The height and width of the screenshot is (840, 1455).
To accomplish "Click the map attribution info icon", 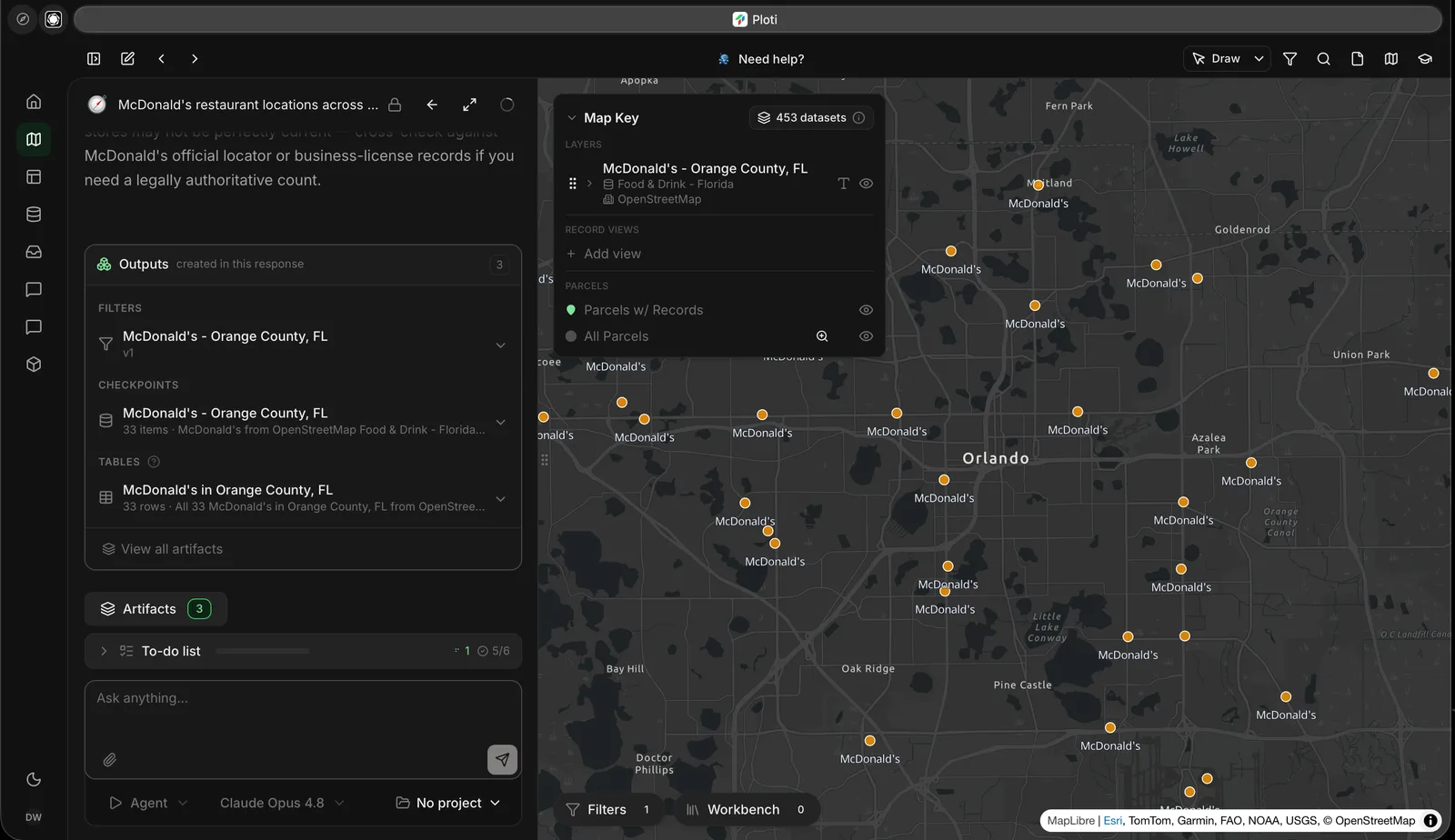I will (1430, 820).
